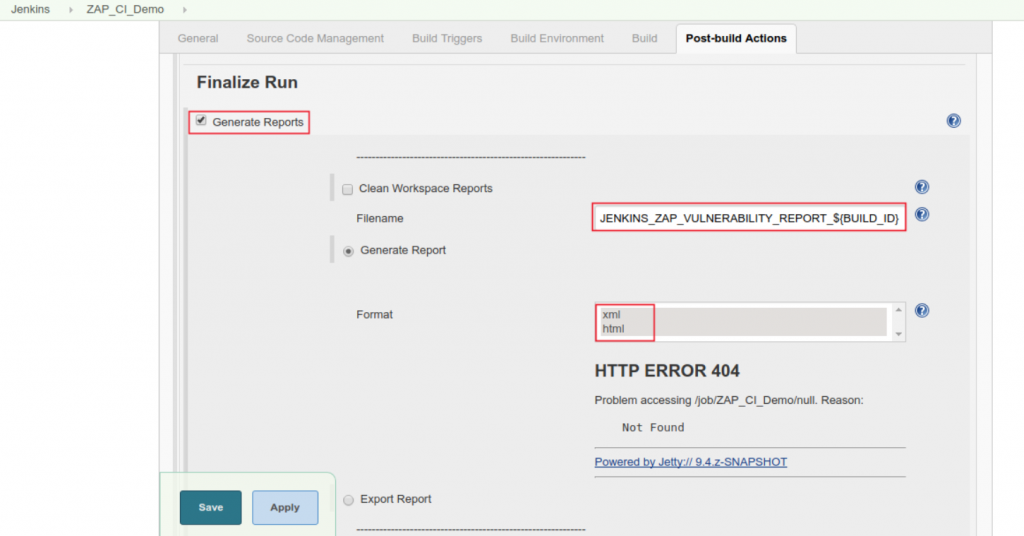Enable Clean Workspace Reports checkbox

347,189
